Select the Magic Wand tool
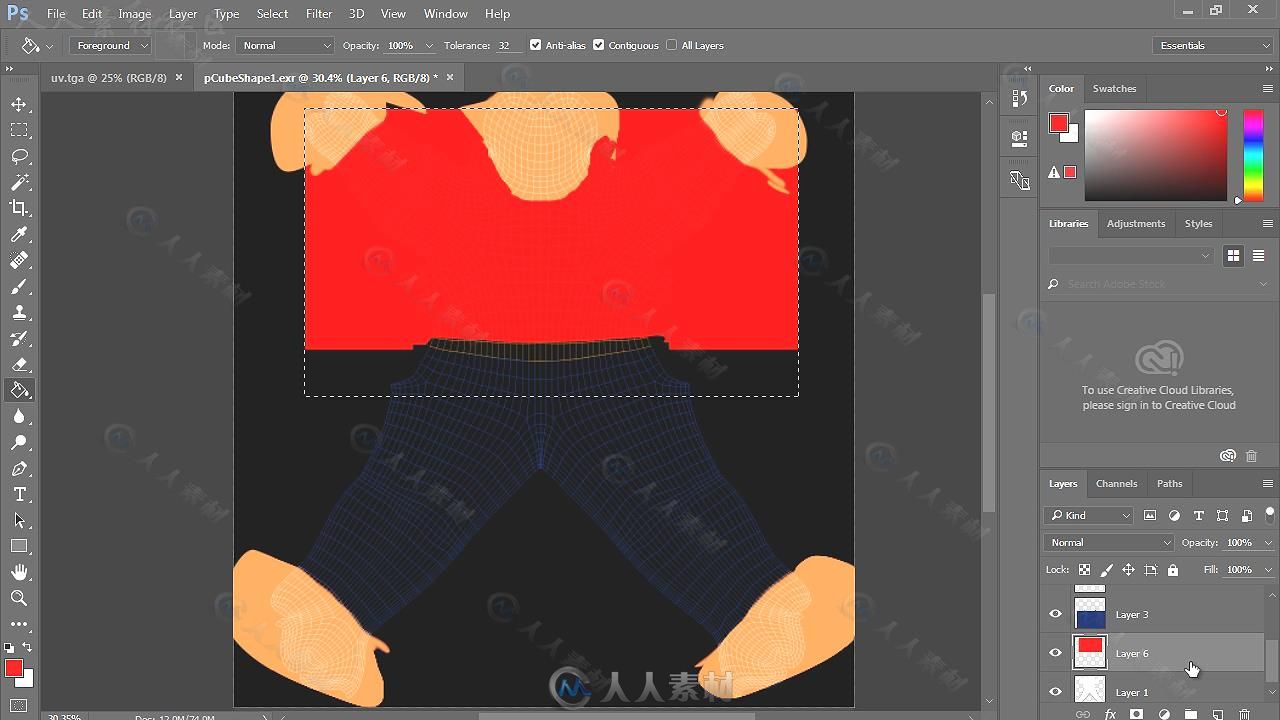This screenshot has width=1280, height=720. point(19,183)
